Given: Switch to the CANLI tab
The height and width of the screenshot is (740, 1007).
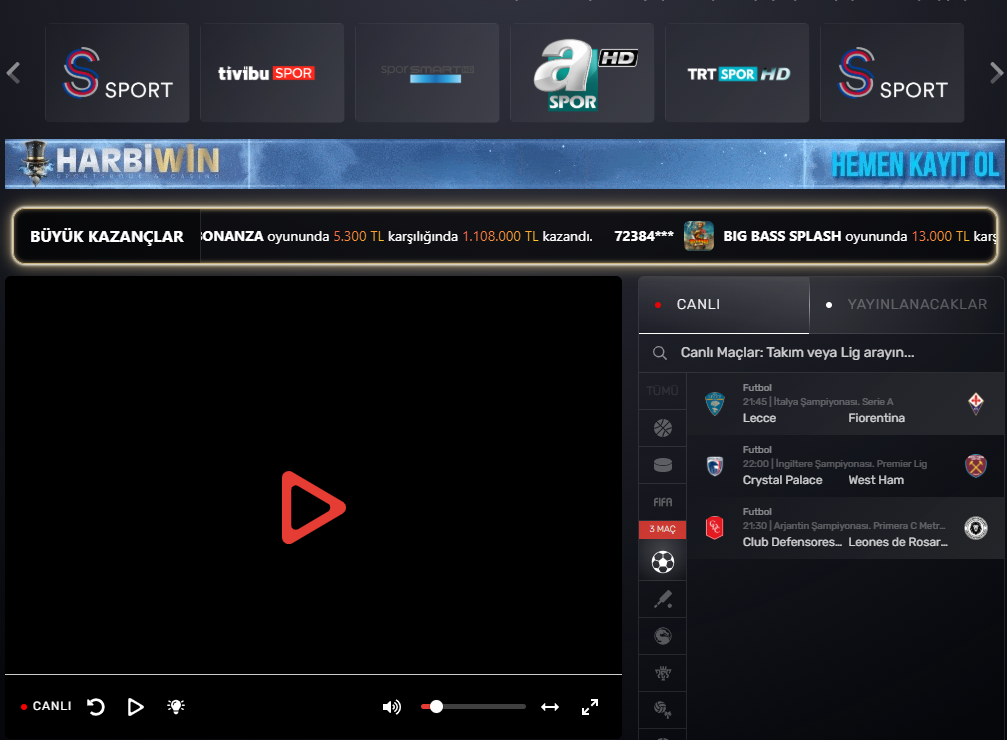Looking at the screenshot, I should coord(724,304).
